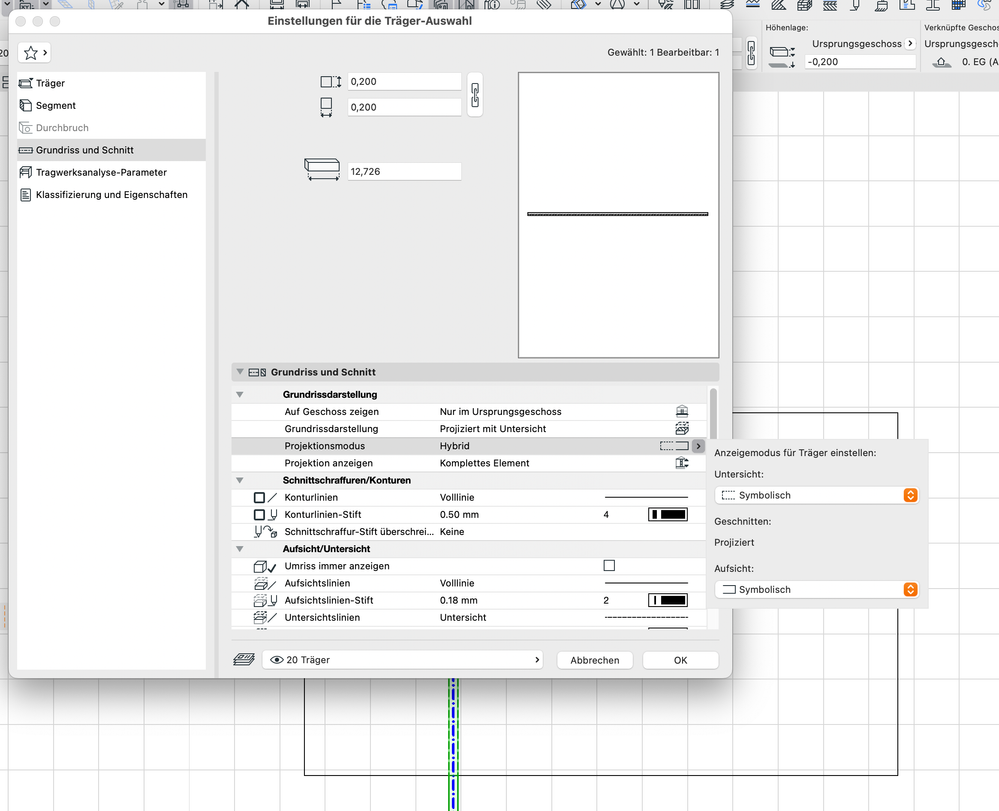Open the Ursprungsgeschoss arrow under Höhenlage

(x=910, y=43)
